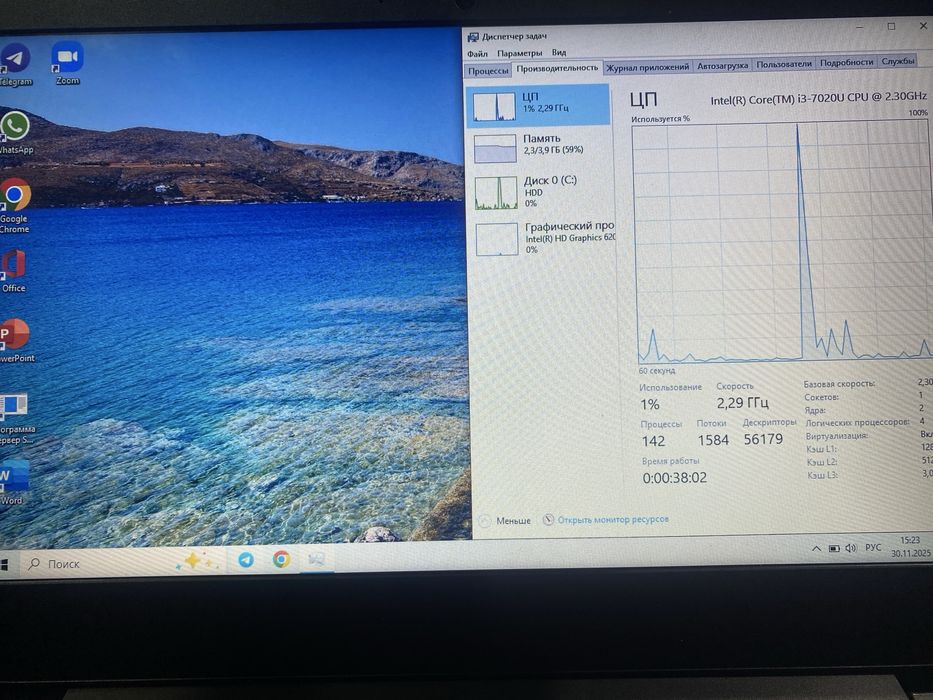Switch to the Подробности tab
Viewport: 933px width, 700px height.
pos(846,62)
